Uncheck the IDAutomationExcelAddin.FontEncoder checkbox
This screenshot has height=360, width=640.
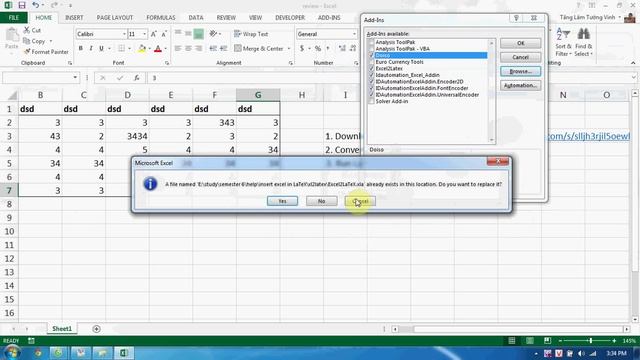pyautogui.click(x=371, y=88)
